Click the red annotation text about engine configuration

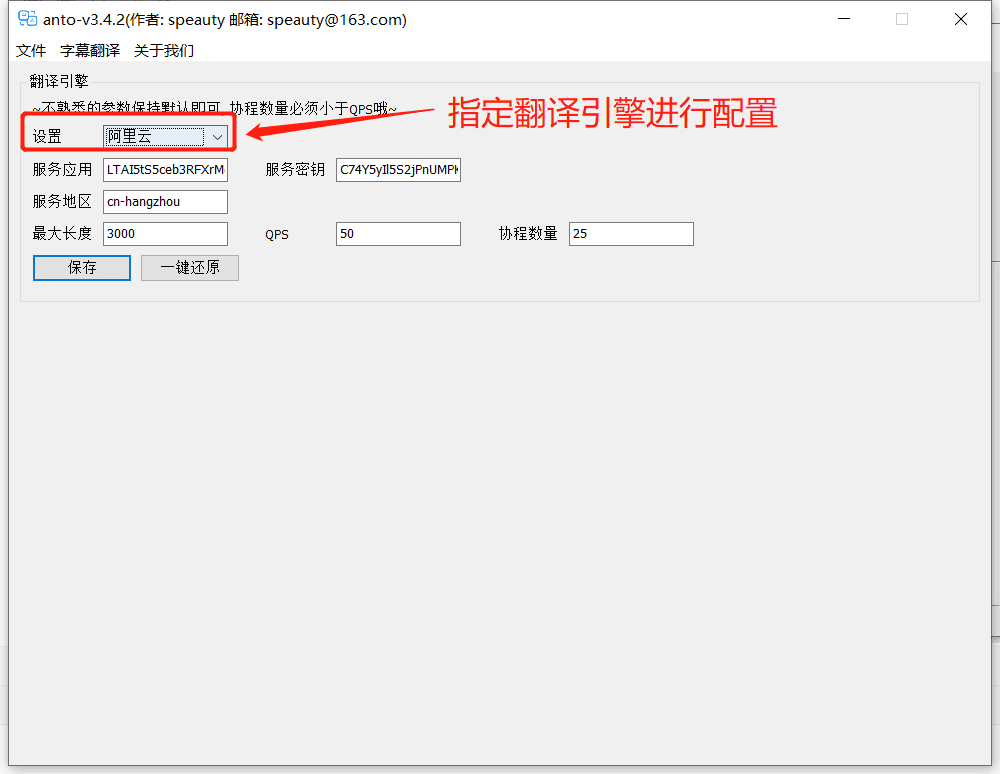(614, 114)
